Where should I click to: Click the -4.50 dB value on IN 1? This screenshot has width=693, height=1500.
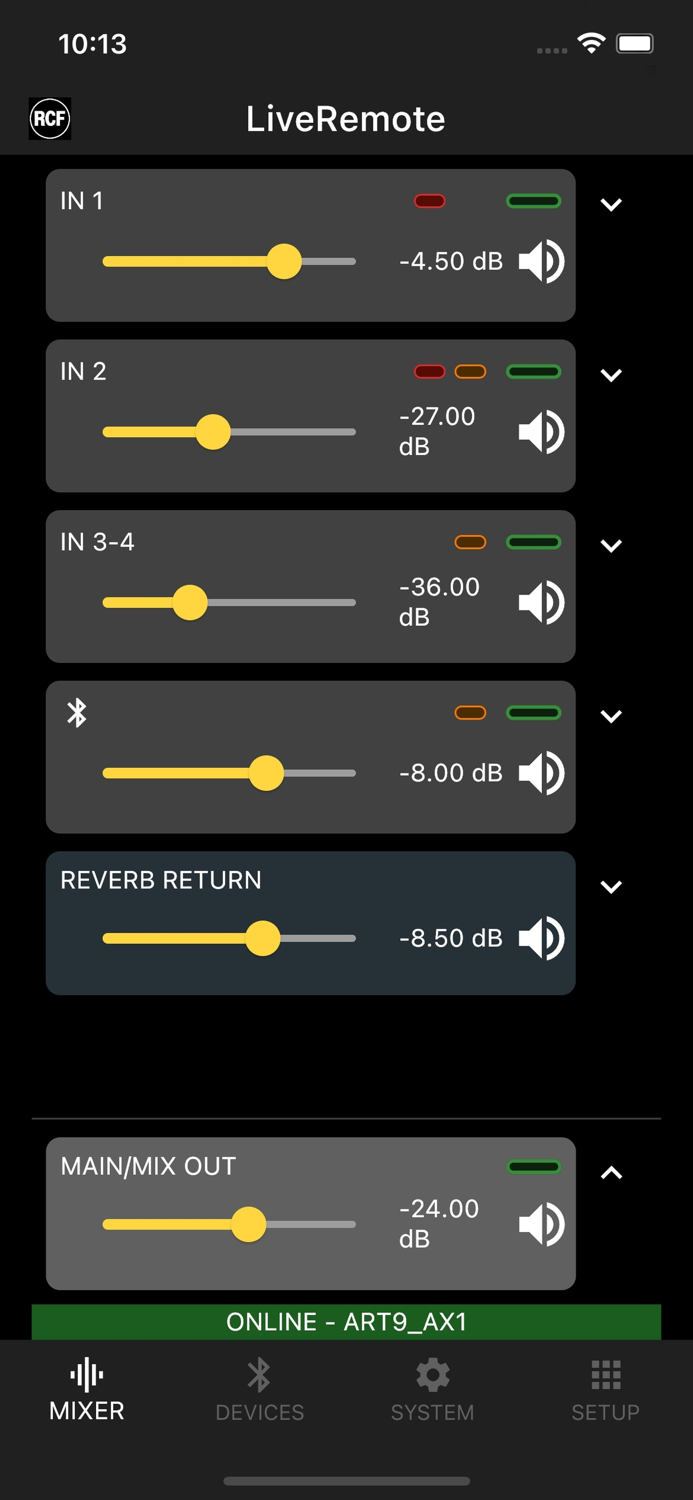(x=450, y=261)
